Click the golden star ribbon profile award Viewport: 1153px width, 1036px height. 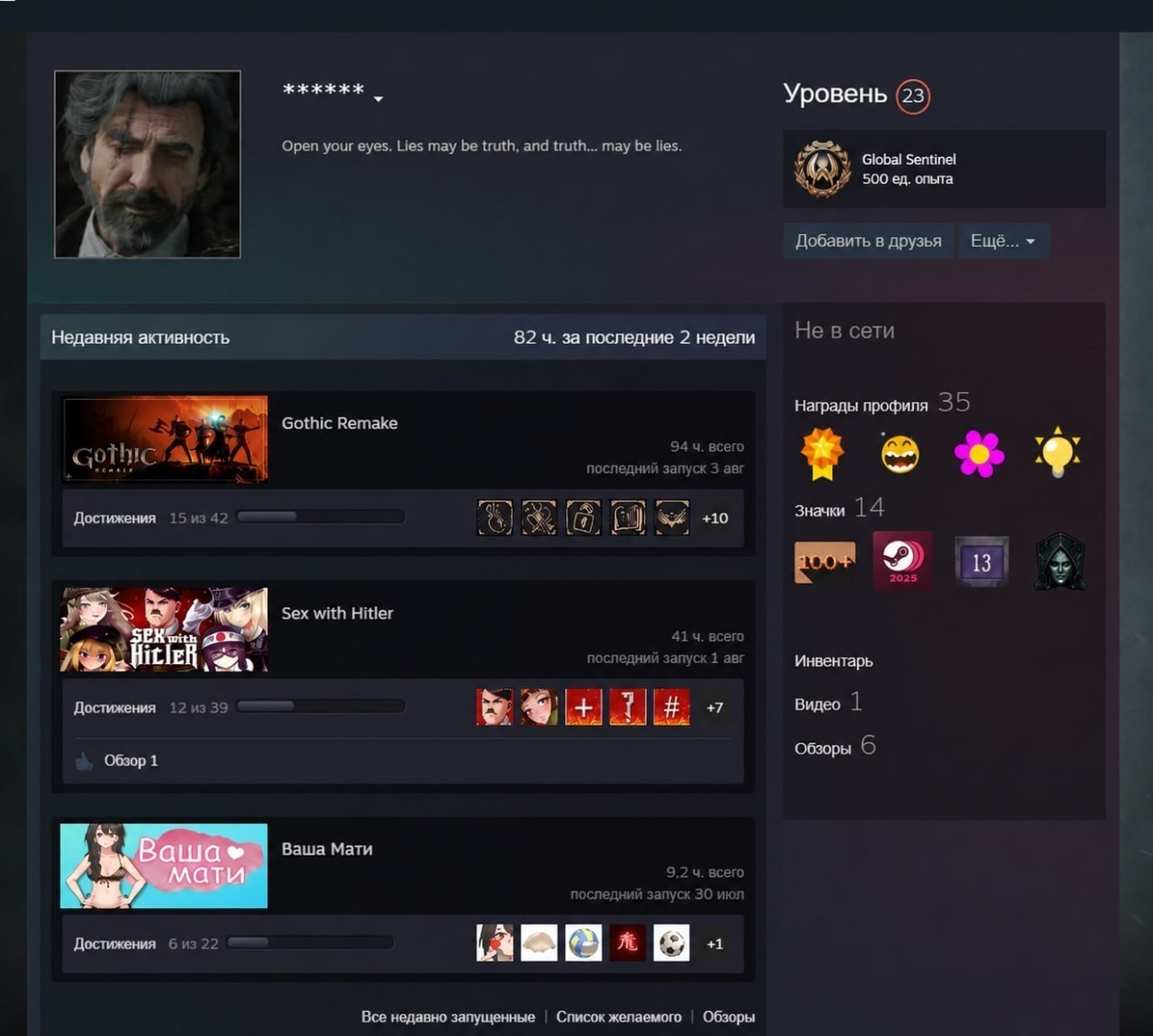[822, 452]
